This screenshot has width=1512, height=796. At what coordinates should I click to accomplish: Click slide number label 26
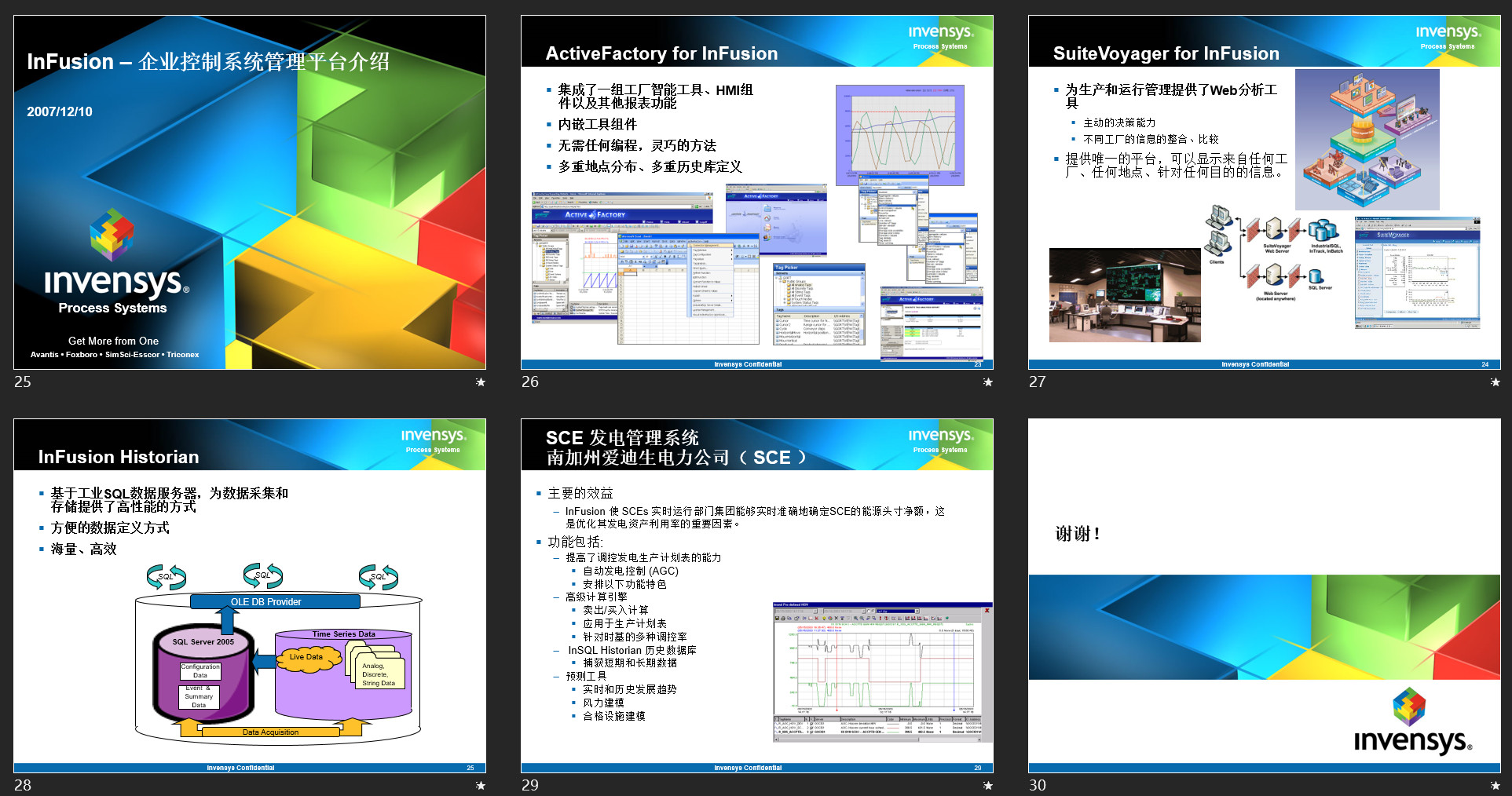[530, 382]
